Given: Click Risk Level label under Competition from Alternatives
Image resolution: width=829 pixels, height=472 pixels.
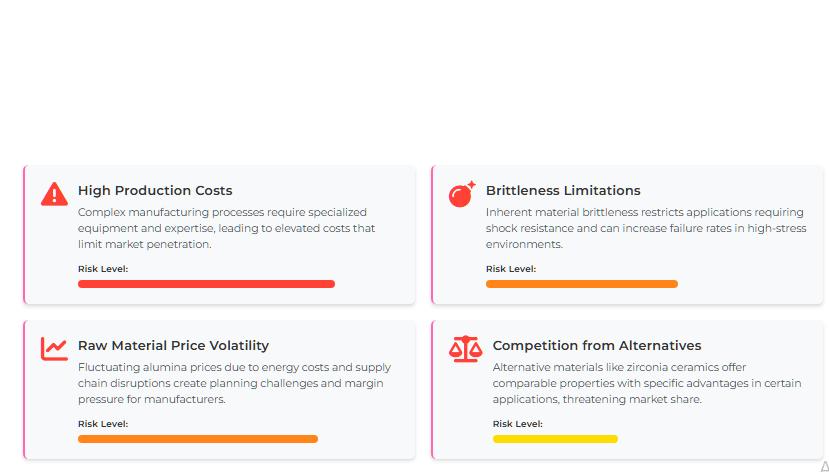Looking at the screenshot, I should [x=518, y=424].
